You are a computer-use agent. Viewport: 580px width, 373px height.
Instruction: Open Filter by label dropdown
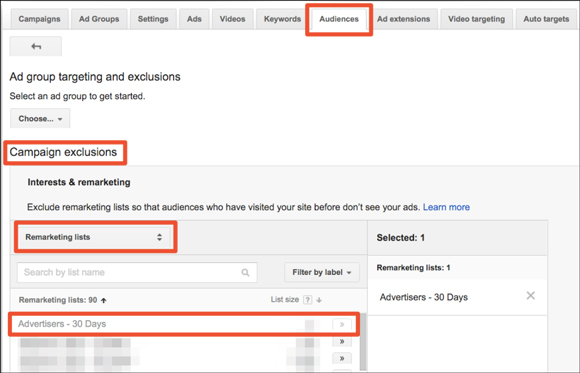(322, 272)
